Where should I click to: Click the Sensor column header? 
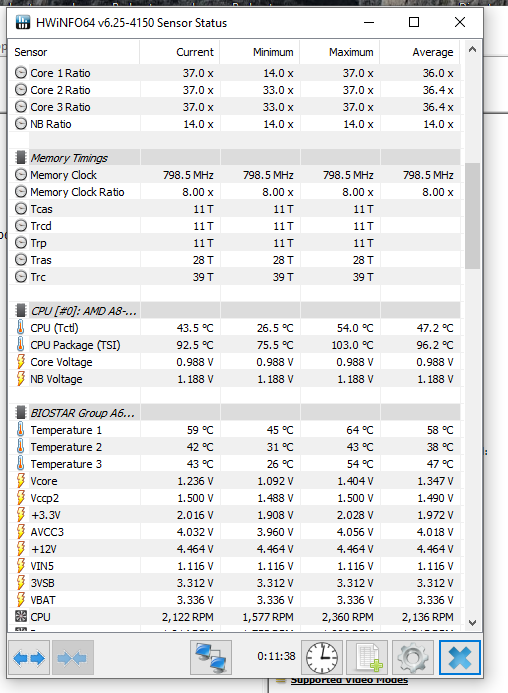pos(74,52)
